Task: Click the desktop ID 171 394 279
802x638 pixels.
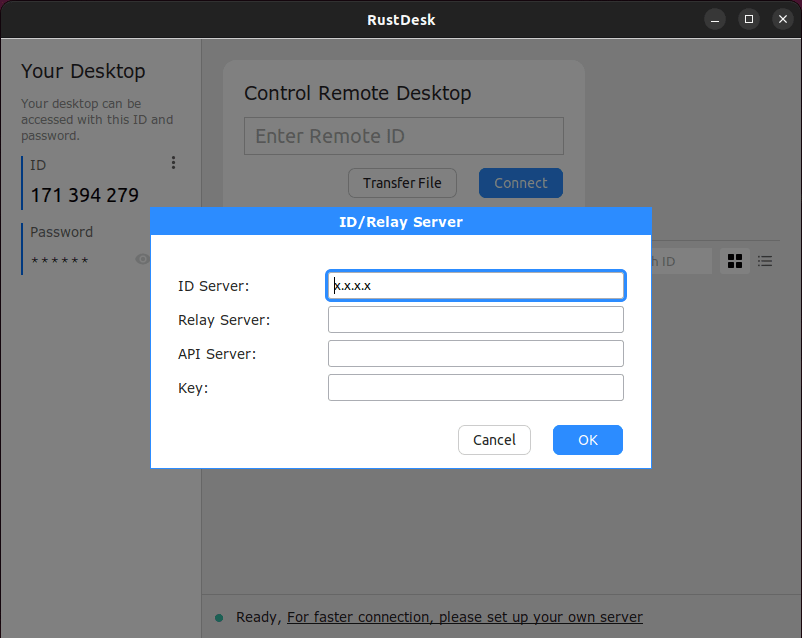Action: 85,195
